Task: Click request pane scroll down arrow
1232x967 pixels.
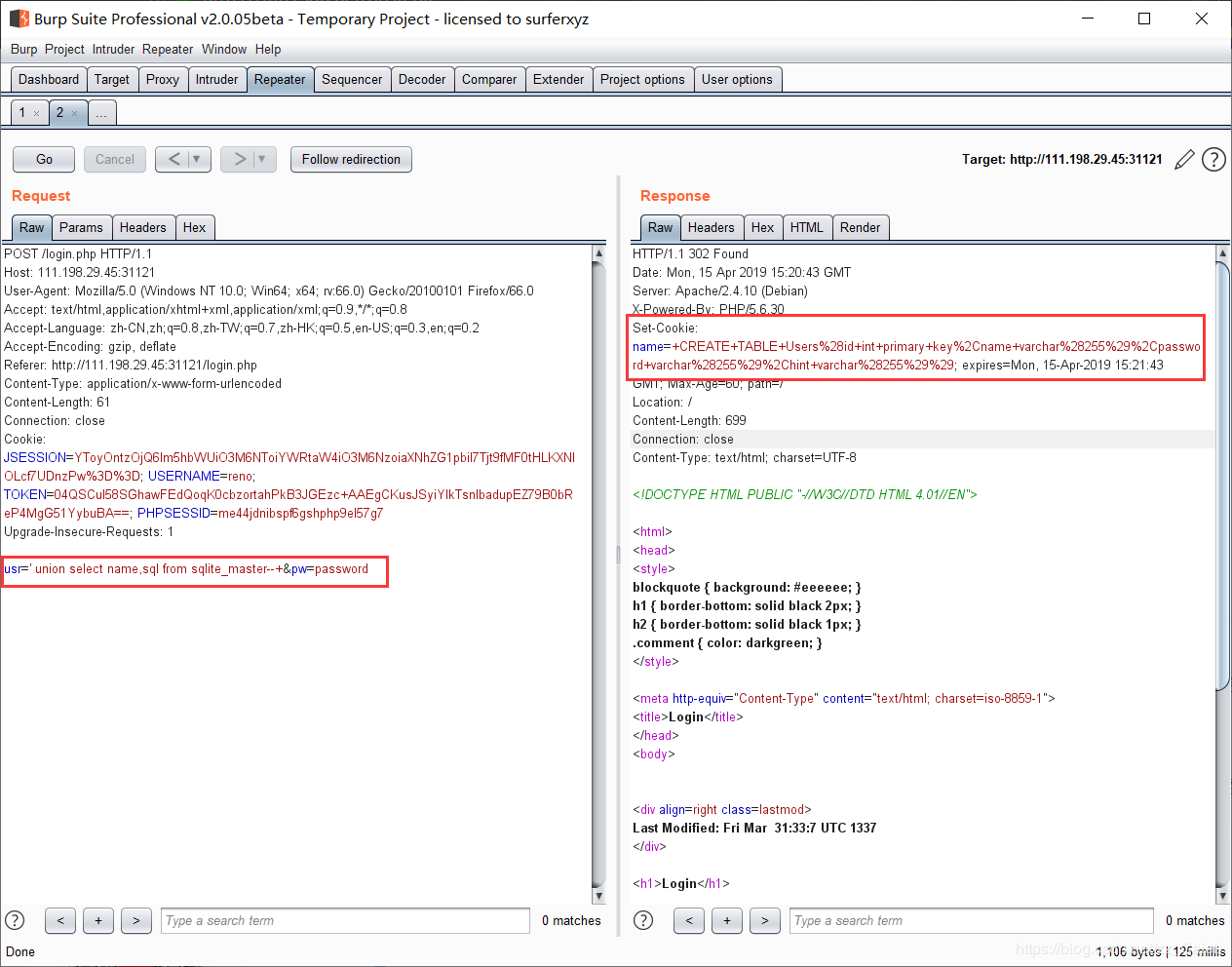Action: click(598, 897)
